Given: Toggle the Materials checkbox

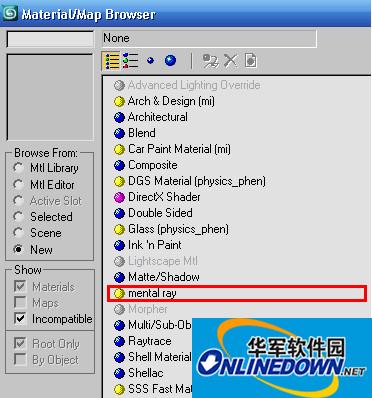Looking at the screenshot, I should click(x=20, y=287).
